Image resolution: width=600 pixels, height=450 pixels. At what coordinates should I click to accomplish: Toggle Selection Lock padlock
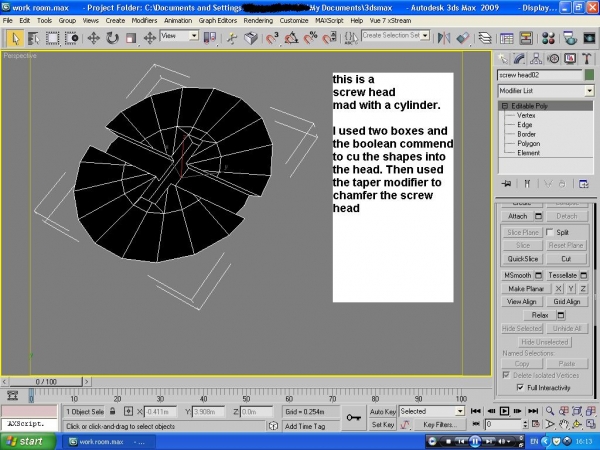112,411
